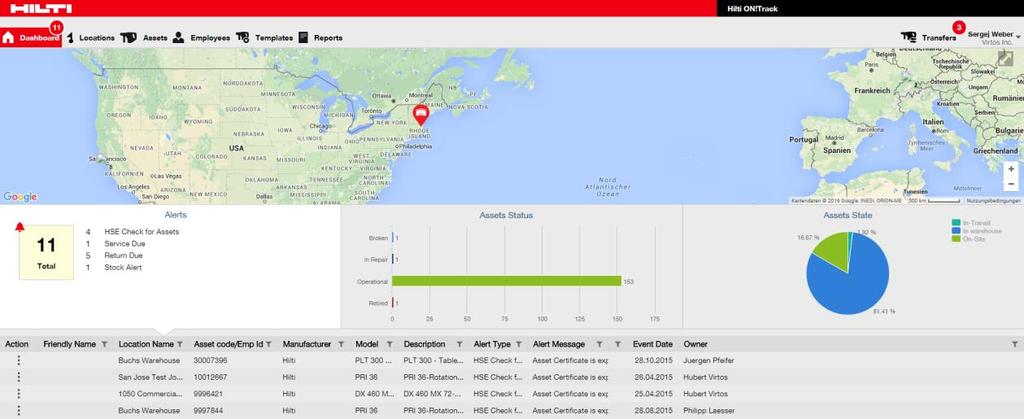Open the Transfers menu

[939, 38]
